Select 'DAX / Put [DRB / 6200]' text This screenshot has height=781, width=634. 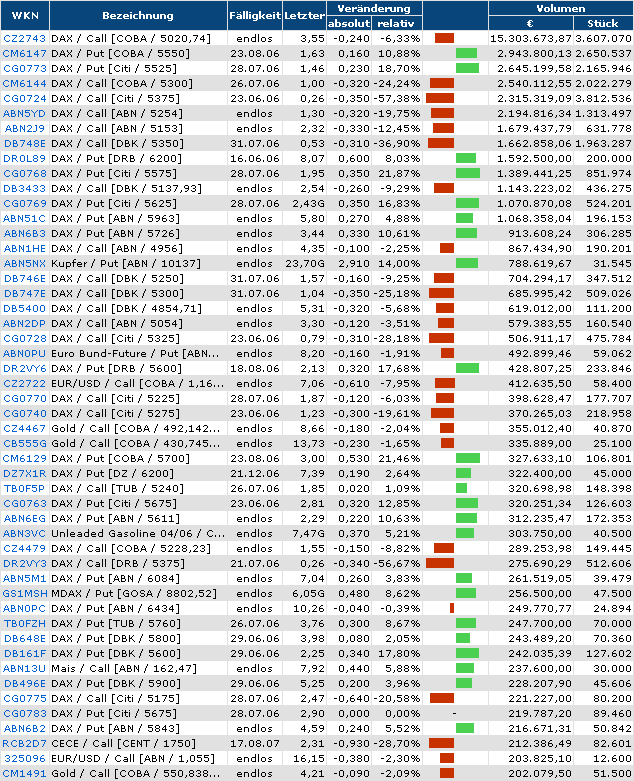point(117,158)
